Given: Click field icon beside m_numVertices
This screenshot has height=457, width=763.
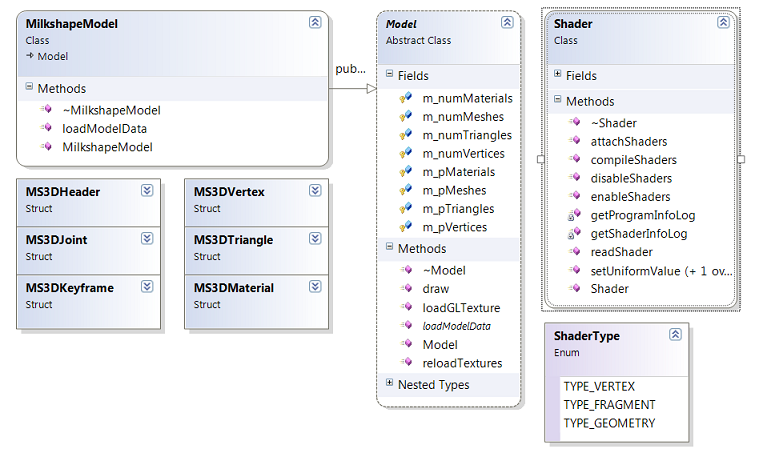Looking at the screenshot, I should (x=406, y=153).
